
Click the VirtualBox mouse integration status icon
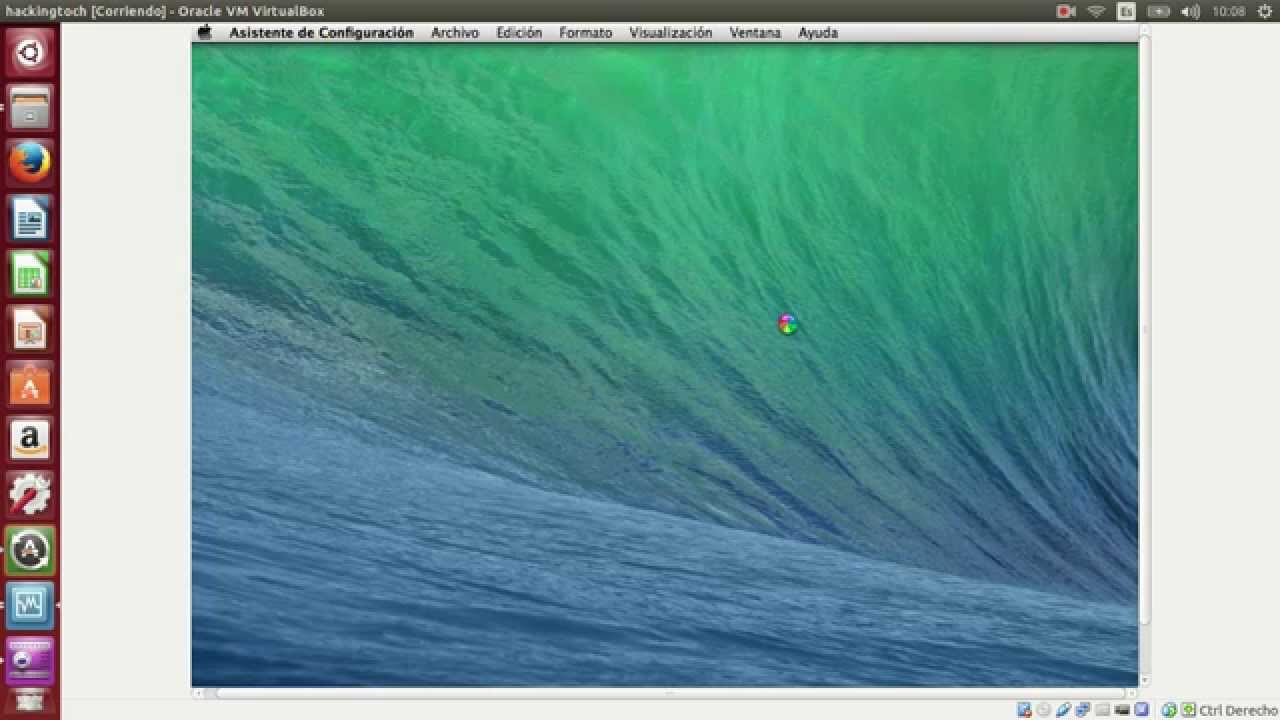point(1169,710)
